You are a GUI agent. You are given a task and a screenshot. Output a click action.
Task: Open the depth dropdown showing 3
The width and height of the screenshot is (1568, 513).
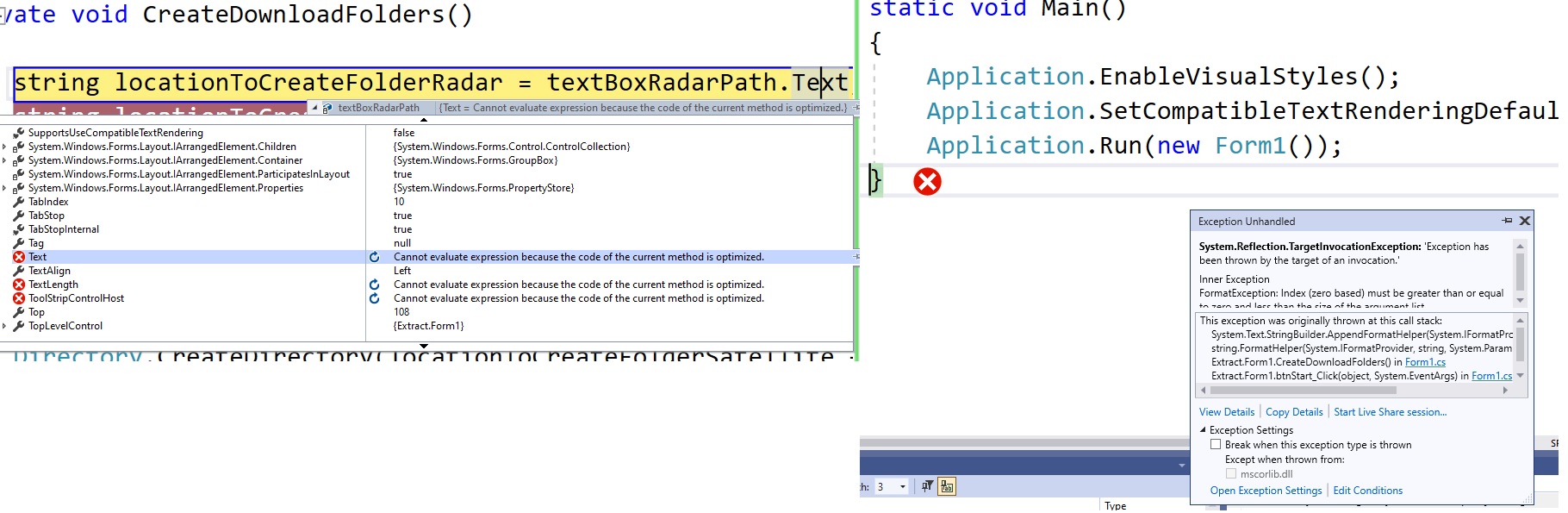click(x=902, y=486)
